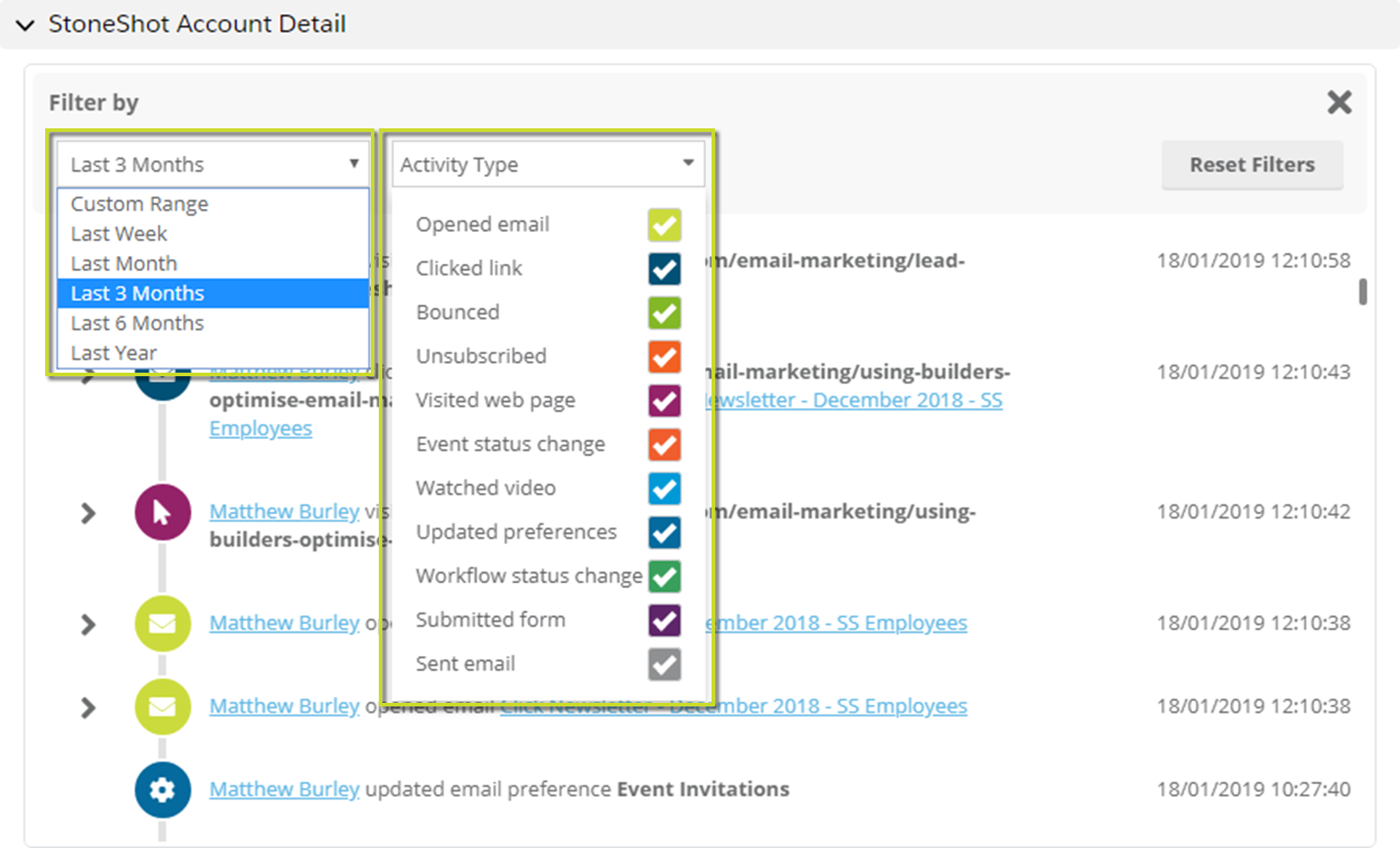Uncheck Workflow status change checkbox
The height and width of the screenshot is (848, 1400).
coord(665,576)
